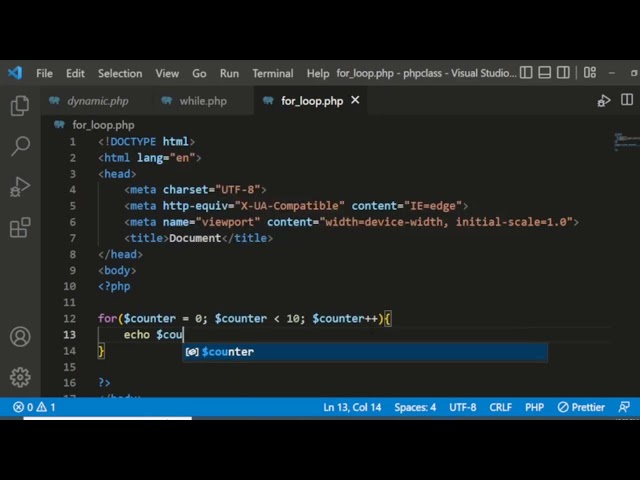Close the for_loop.php tab

[355, 100]
